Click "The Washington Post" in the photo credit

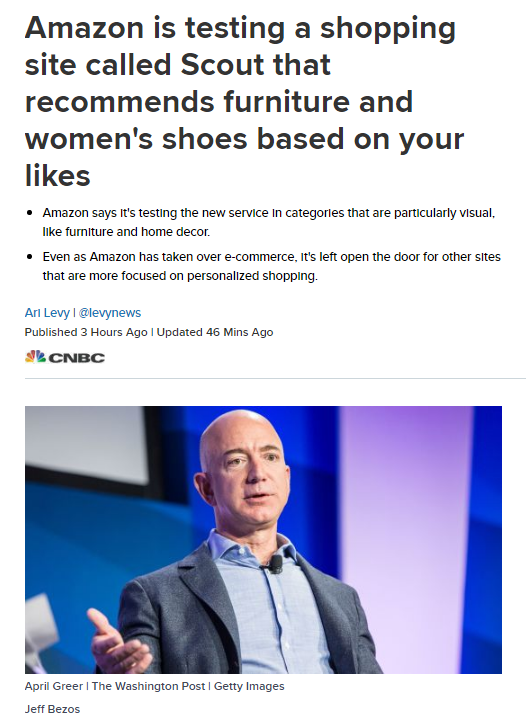coord(148,686)
